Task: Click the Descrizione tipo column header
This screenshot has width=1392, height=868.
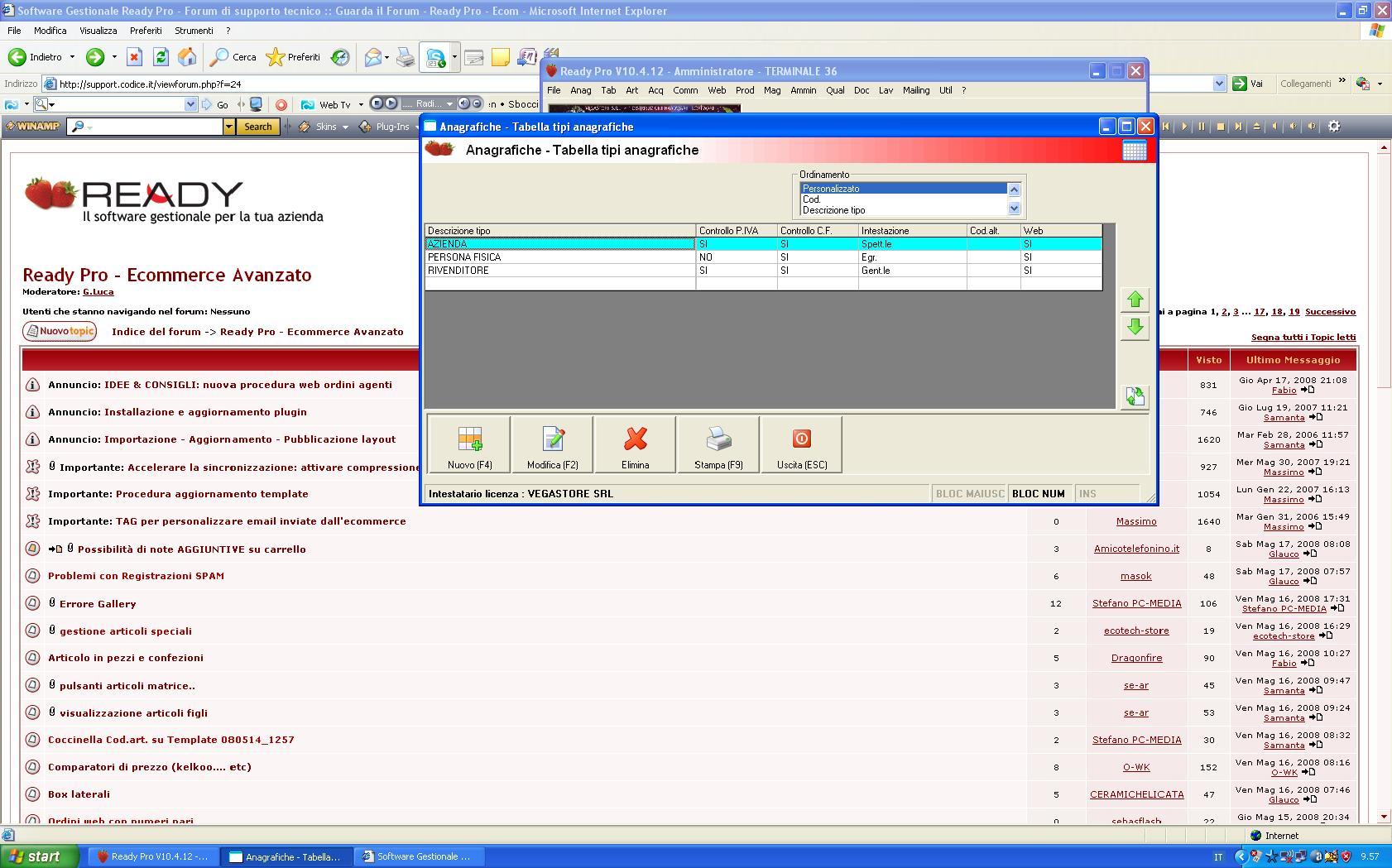Action: tap(560, 231)
